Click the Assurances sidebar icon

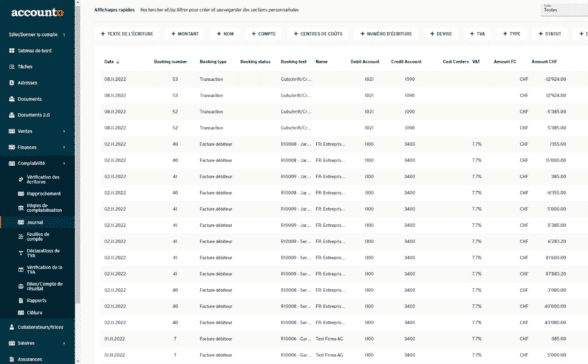12,359
